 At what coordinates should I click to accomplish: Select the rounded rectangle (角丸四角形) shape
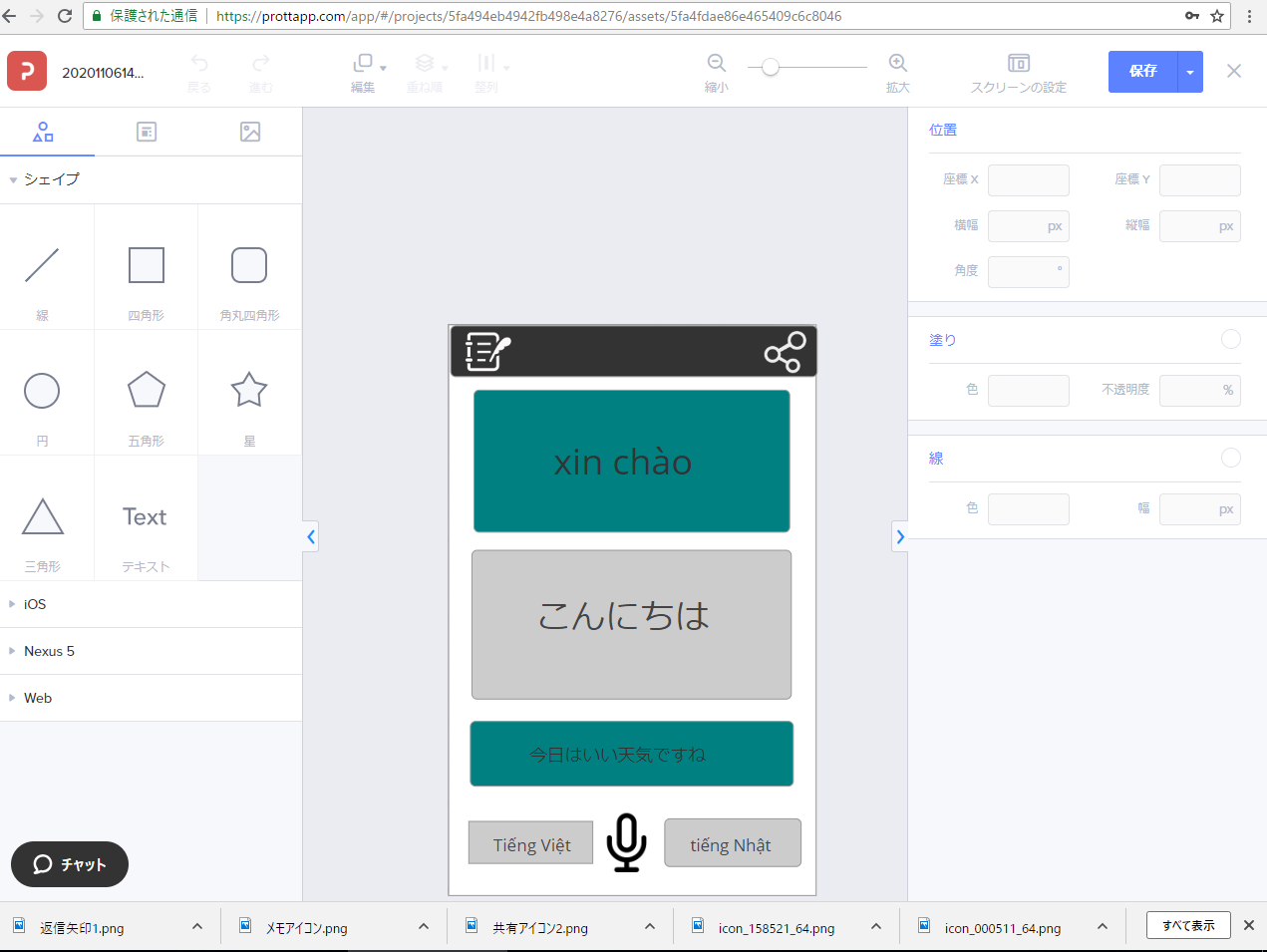coord(249,265)
